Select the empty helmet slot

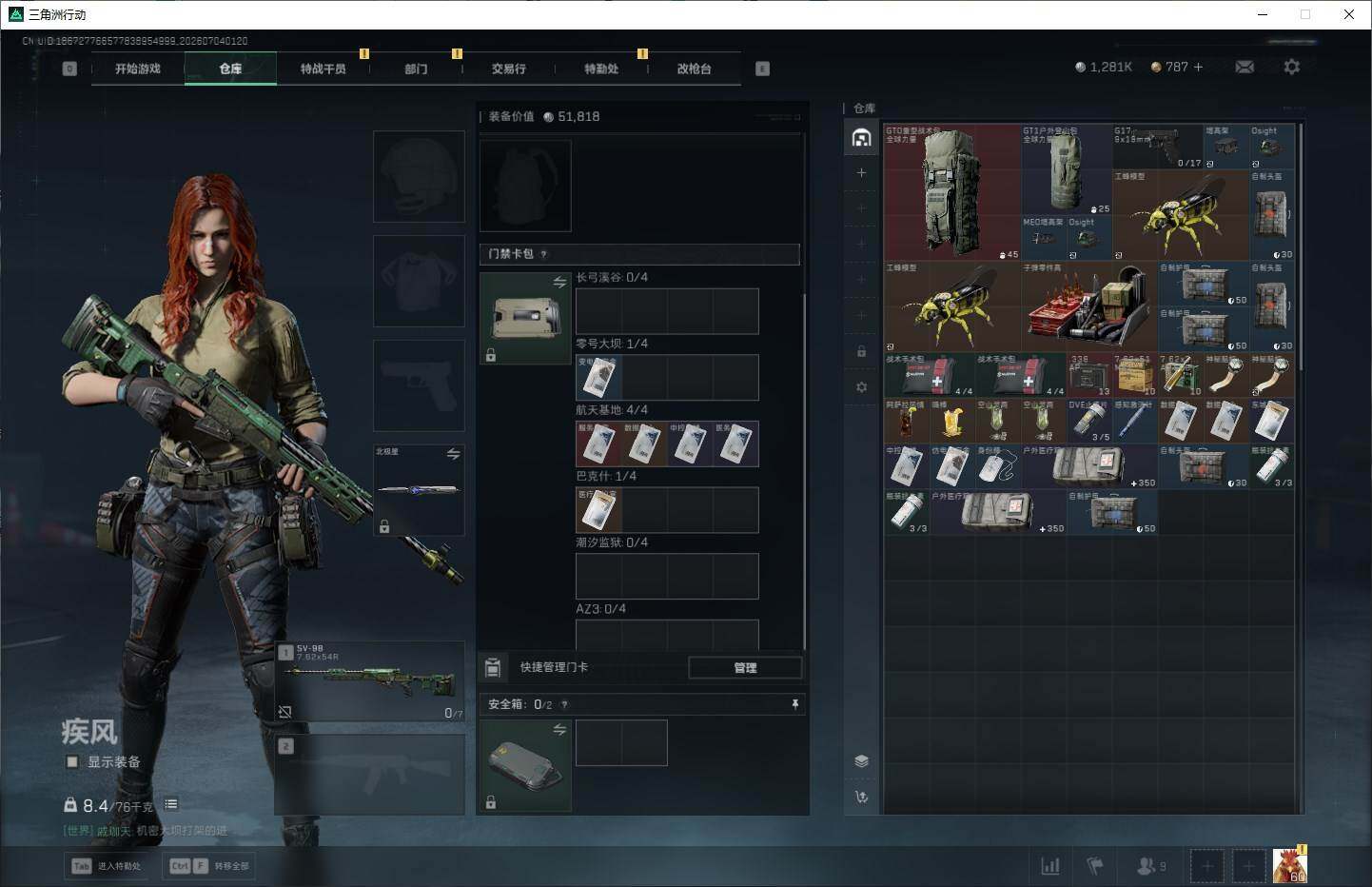419,176
